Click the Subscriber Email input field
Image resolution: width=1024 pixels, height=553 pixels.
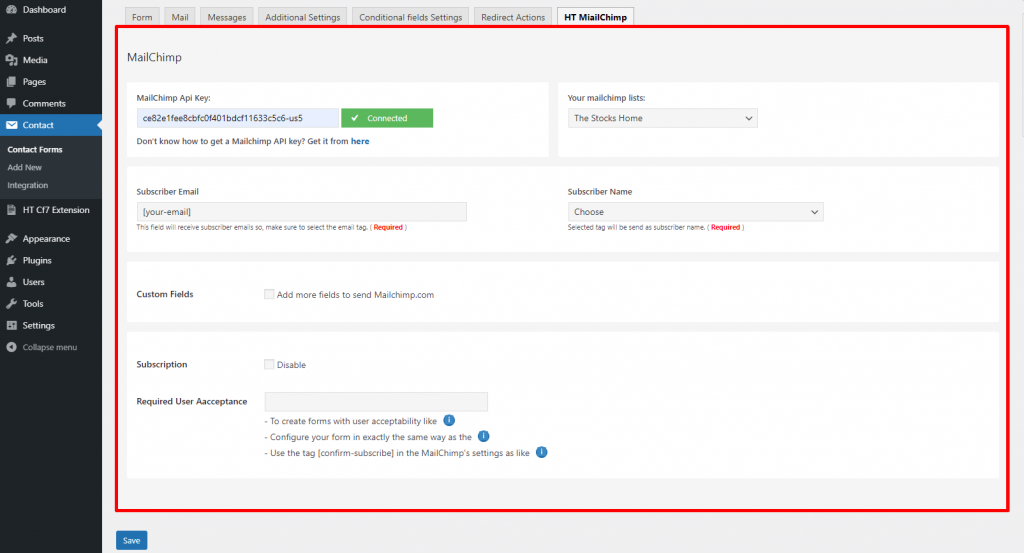(301, 212)
